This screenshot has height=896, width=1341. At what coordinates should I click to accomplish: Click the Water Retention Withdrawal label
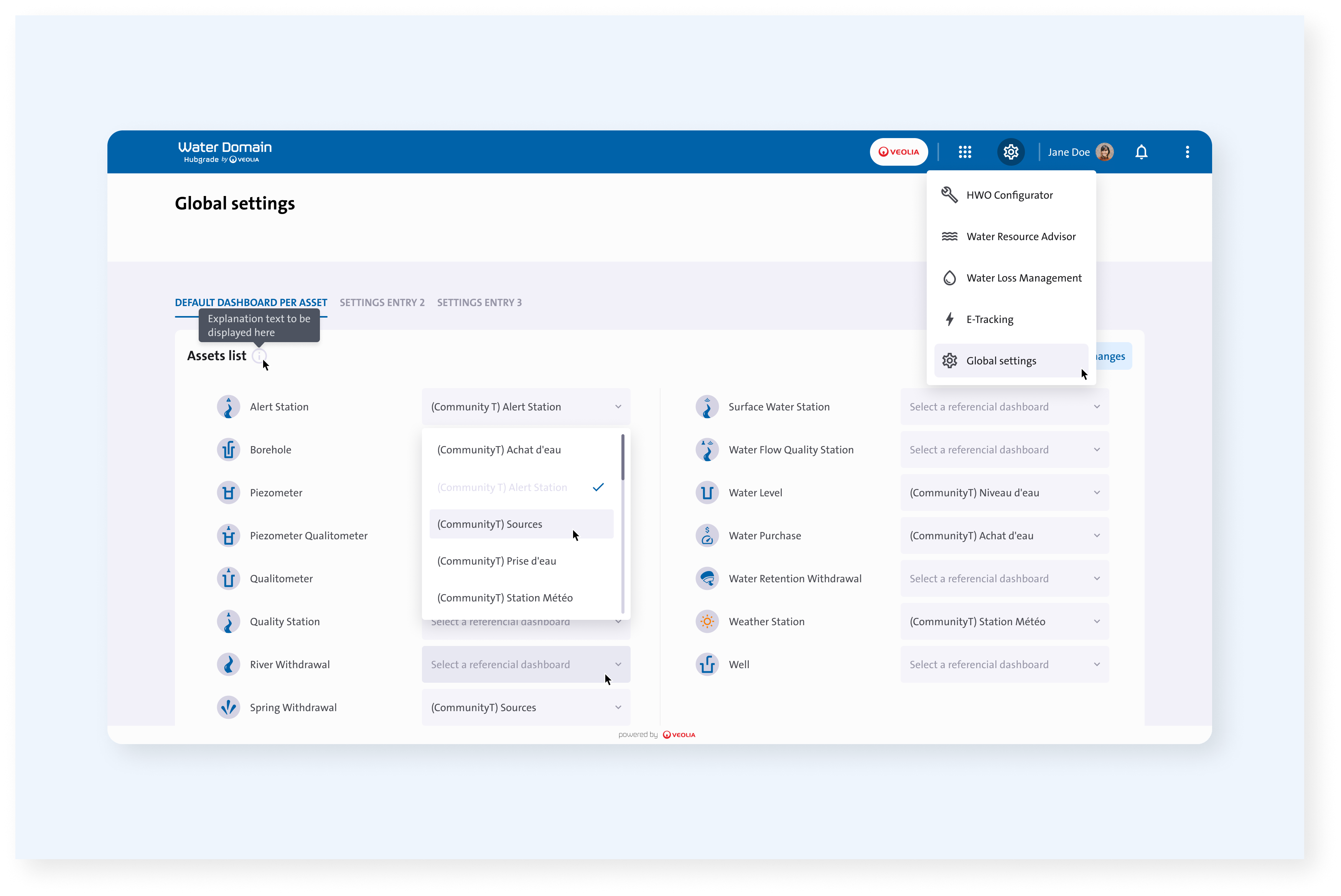(x=795, y=578)
